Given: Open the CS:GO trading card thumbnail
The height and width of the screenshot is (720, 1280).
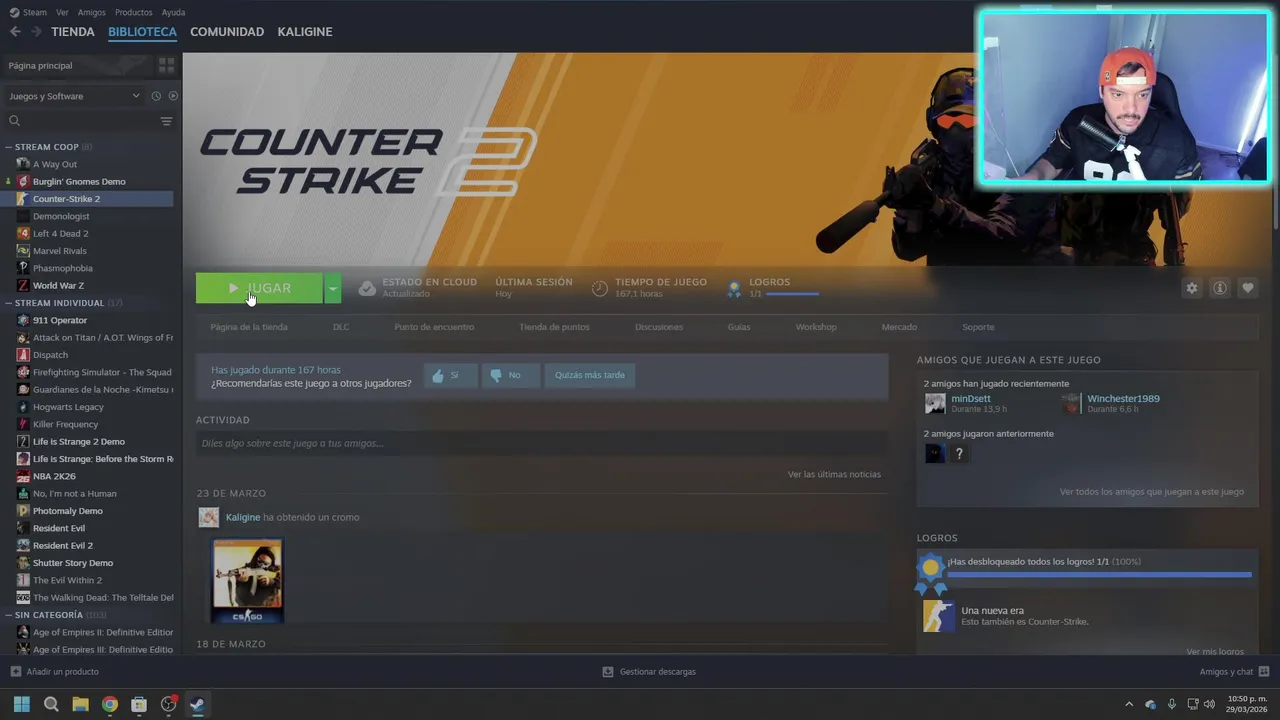Looking at the screenshot, I should (248, 581).
